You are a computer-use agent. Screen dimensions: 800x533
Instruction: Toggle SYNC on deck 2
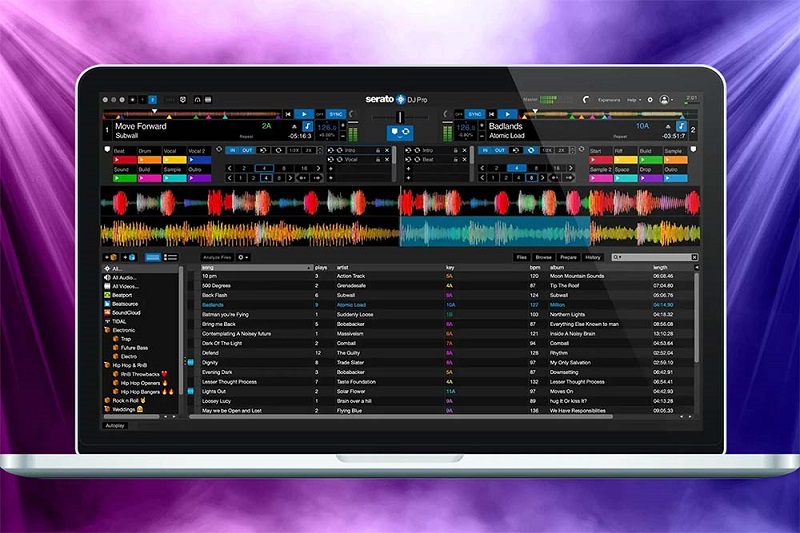474,114
